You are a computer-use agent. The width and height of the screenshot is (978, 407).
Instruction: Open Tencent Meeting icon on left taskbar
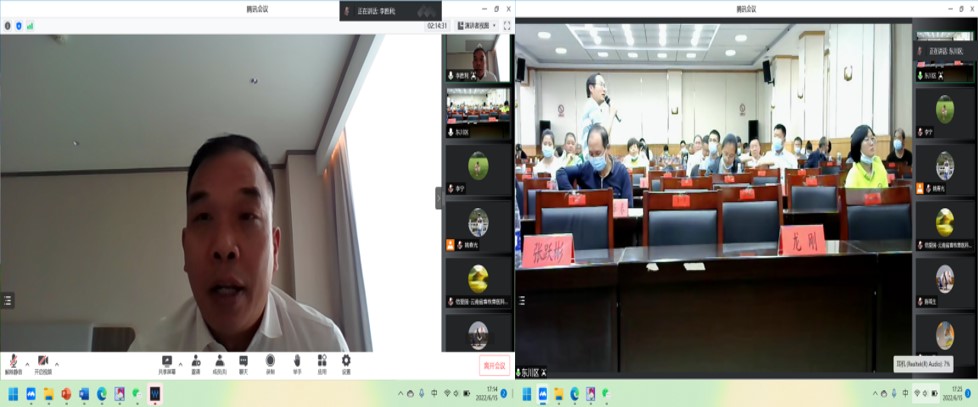31,394
